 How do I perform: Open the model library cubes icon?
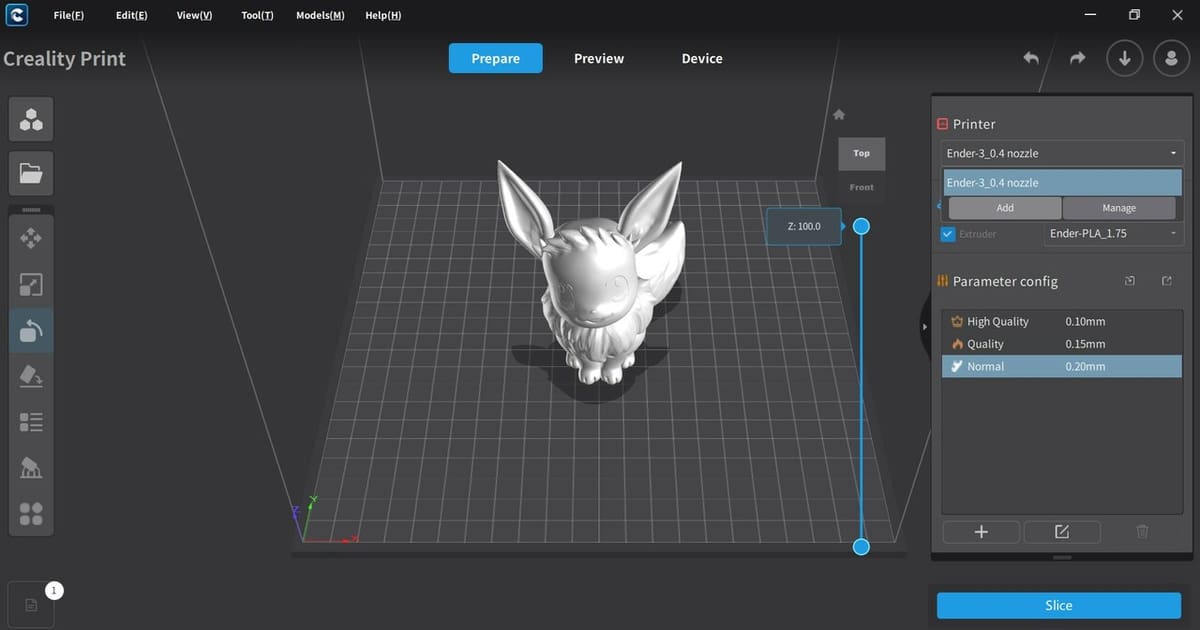click(x=31, y=120)
